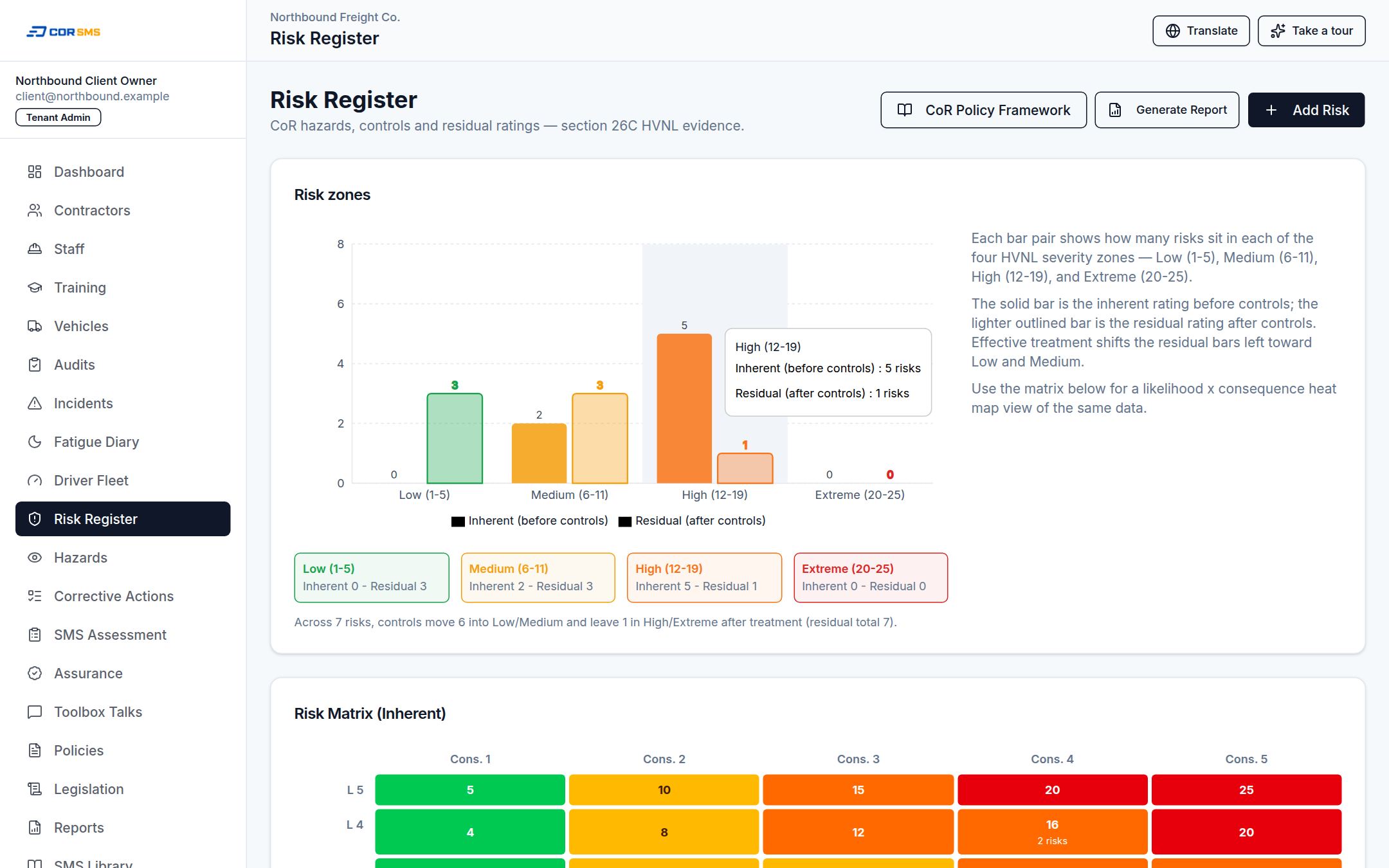1389x868 pixels.
Task: Click the Medium inherent bar showing 2
Action: point(539,453)
